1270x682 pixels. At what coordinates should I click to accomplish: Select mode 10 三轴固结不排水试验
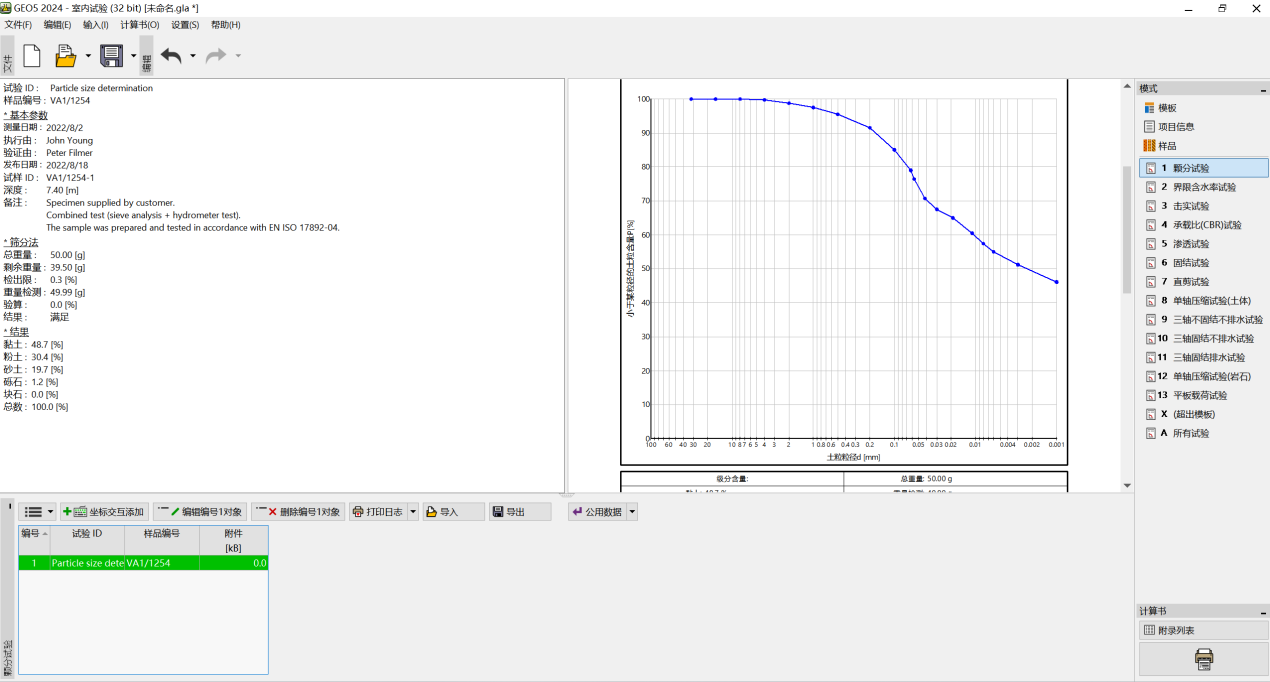coord(1204,339)
